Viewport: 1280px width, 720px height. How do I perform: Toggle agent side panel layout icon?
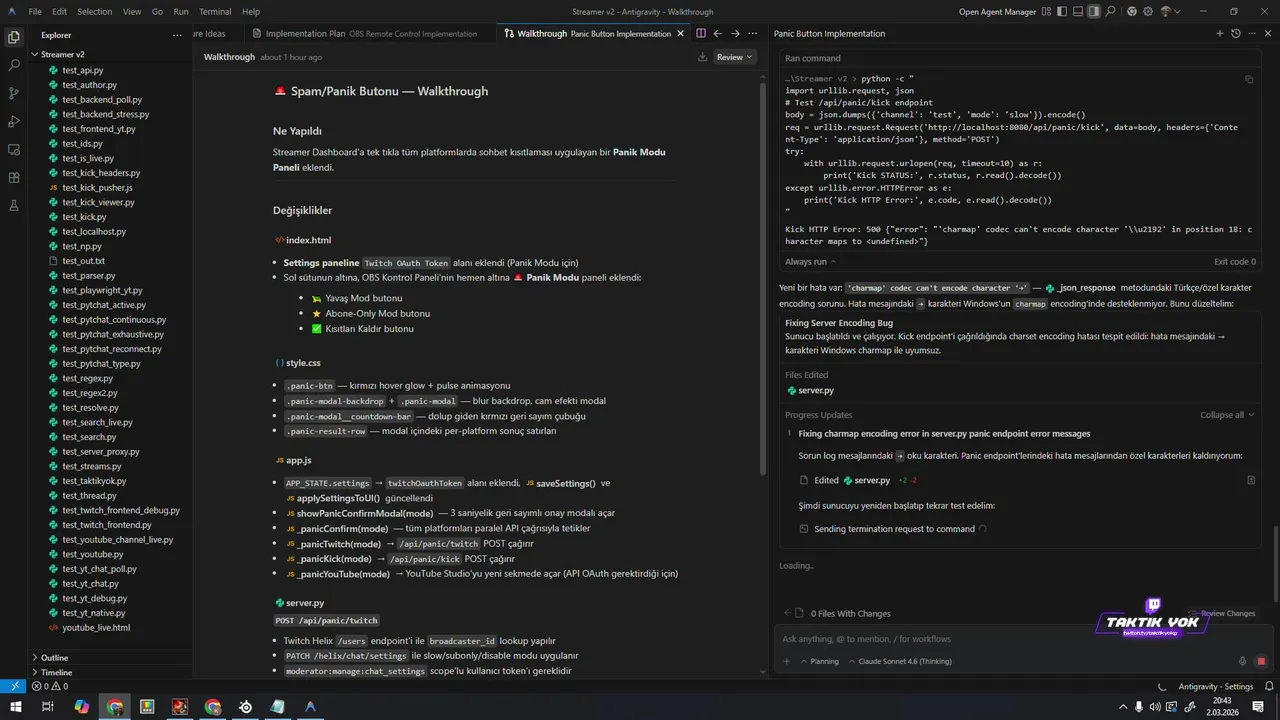pos(1094,12)
